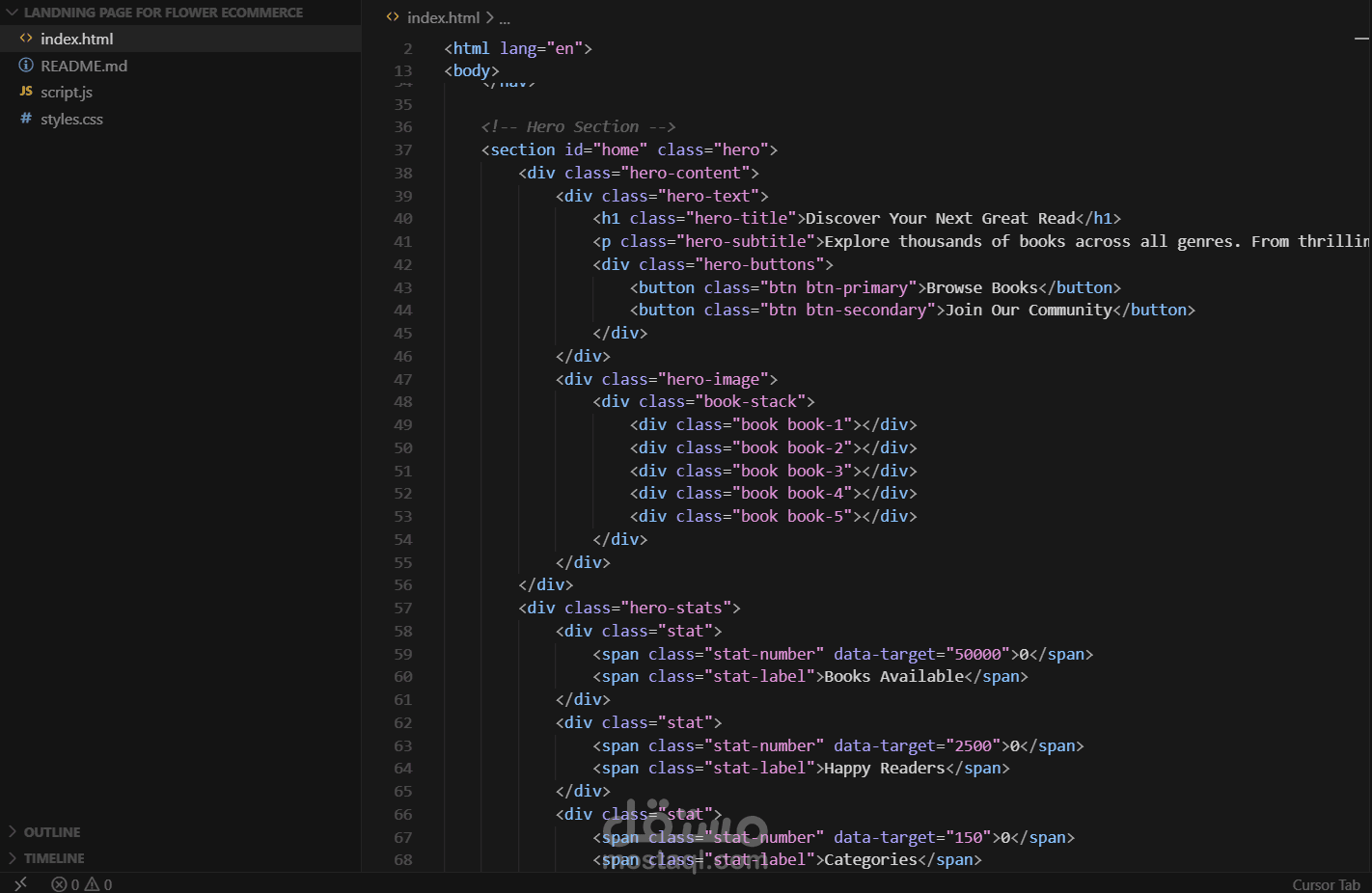Click the hash icon for styles.css
The image size is (1372, 893).
click(x=26, y=119)
